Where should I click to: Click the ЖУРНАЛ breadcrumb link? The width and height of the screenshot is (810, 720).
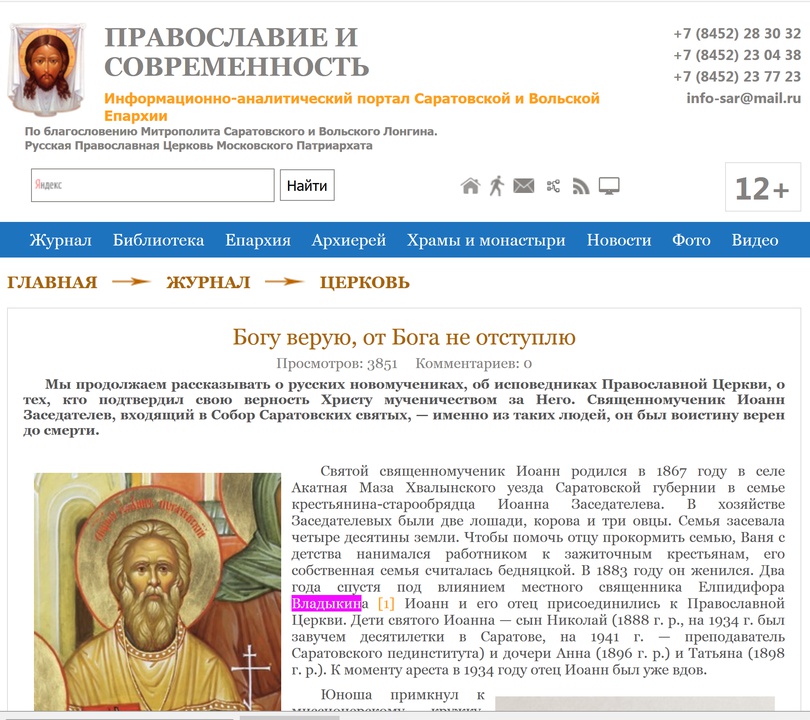[208, 283]
